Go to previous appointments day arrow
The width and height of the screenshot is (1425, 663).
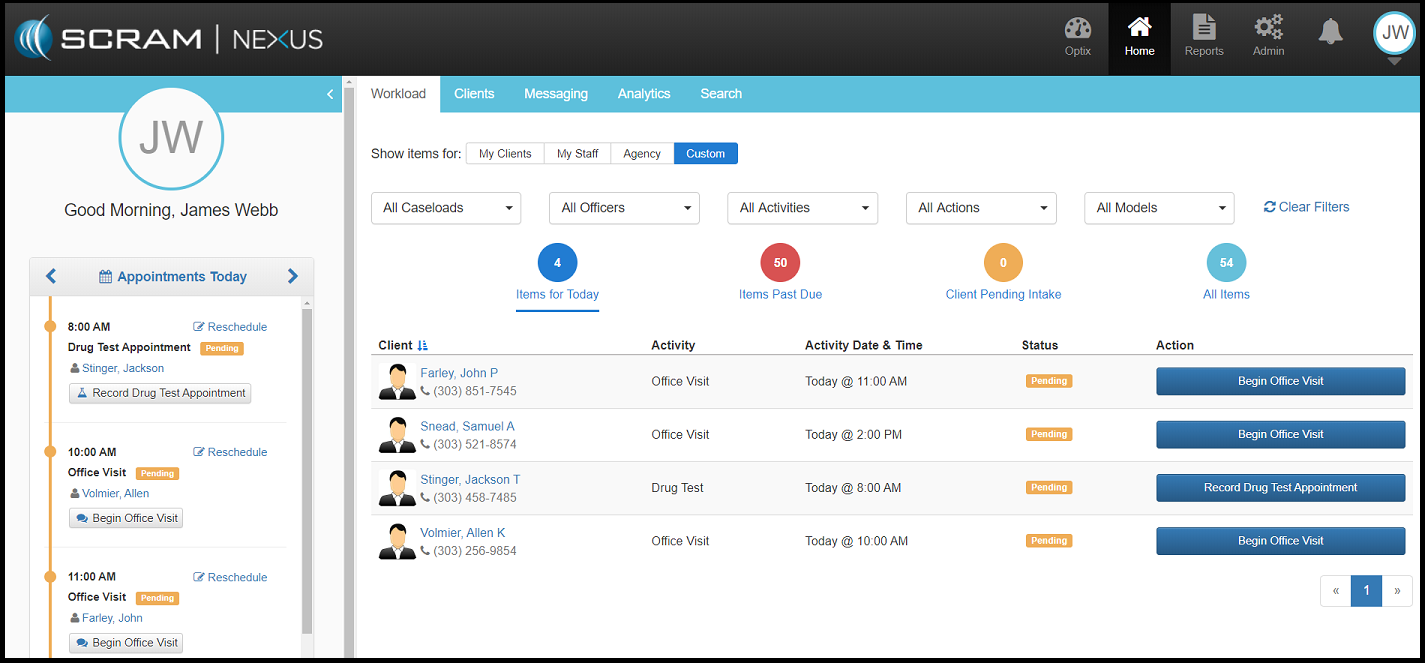[51, 276]
